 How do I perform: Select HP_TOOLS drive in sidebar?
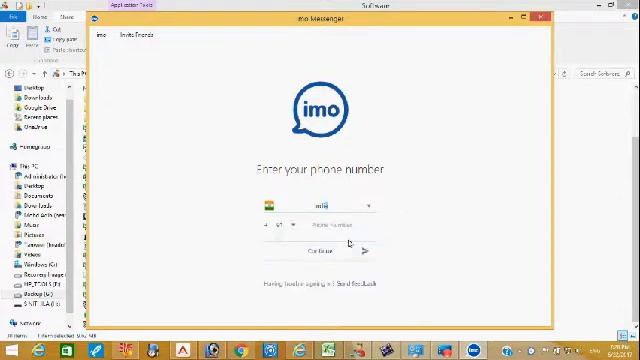pos(37,284)
